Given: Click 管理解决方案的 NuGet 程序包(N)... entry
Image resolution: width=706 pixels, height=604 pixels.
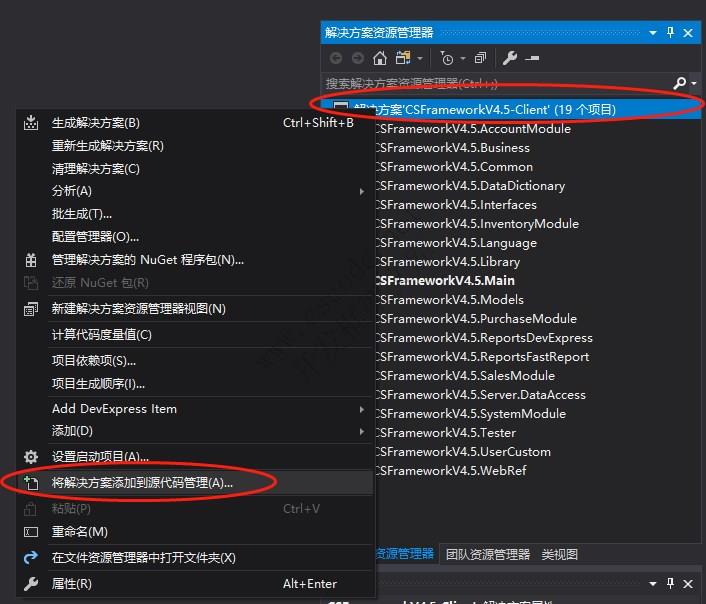Looking at the screenshot, I should [x=148, y=260].
